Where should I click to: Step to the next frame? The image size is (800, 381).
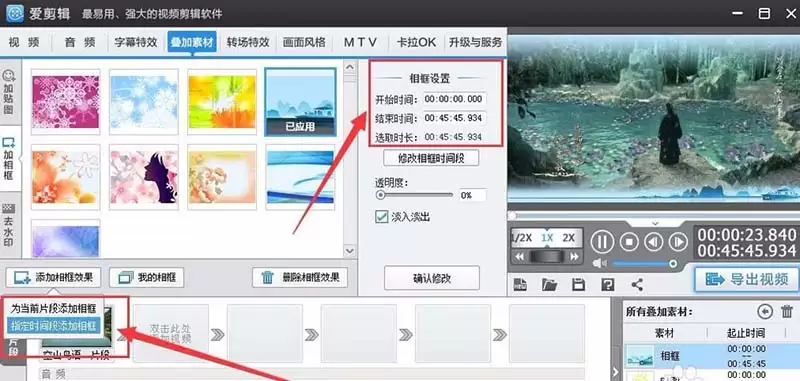point(678,241)
